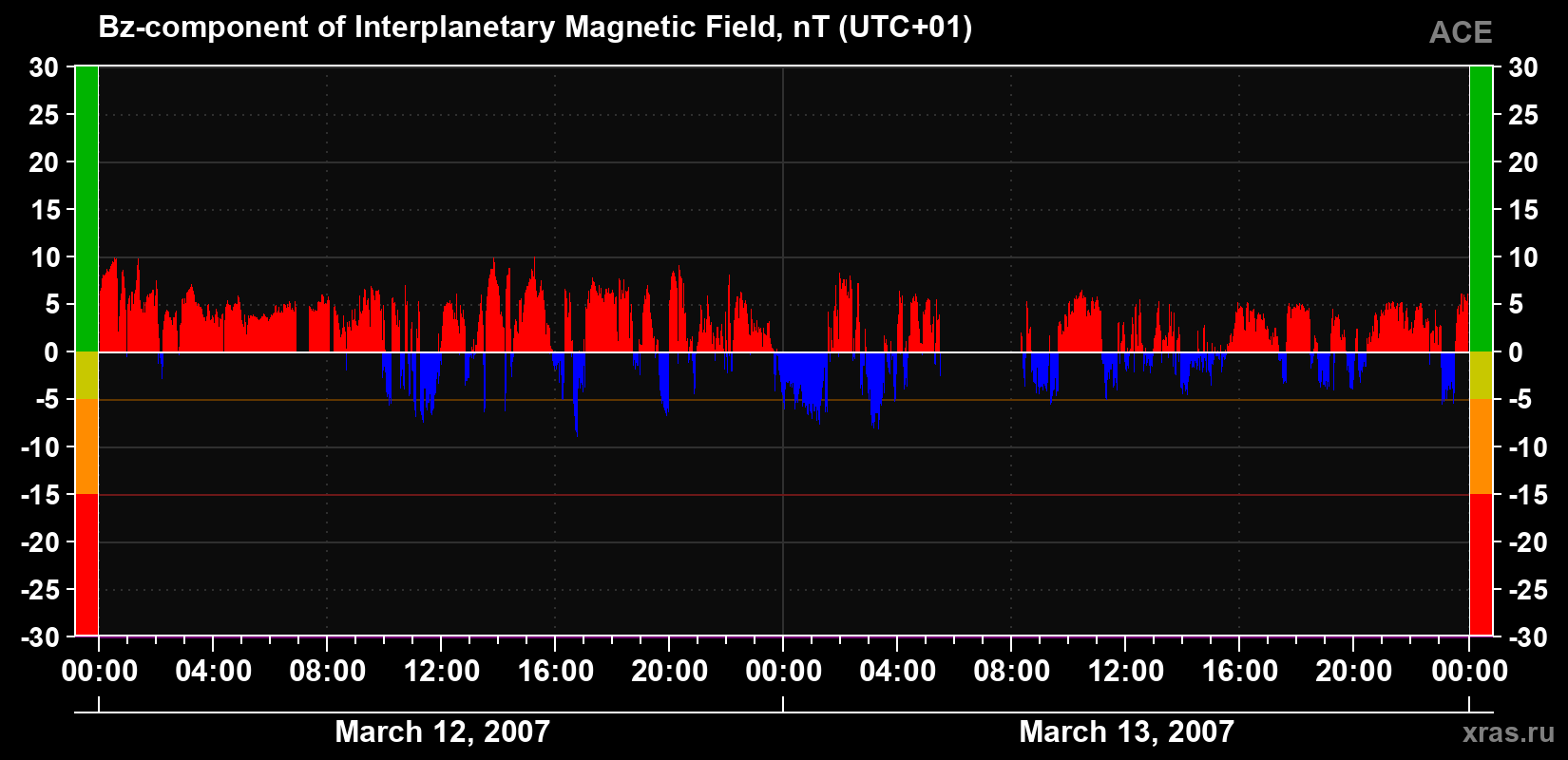Click the 20:00 time label under March 12
This screenshot has height=760, width=1568.
pyautogui.click(x=670, y=672)
